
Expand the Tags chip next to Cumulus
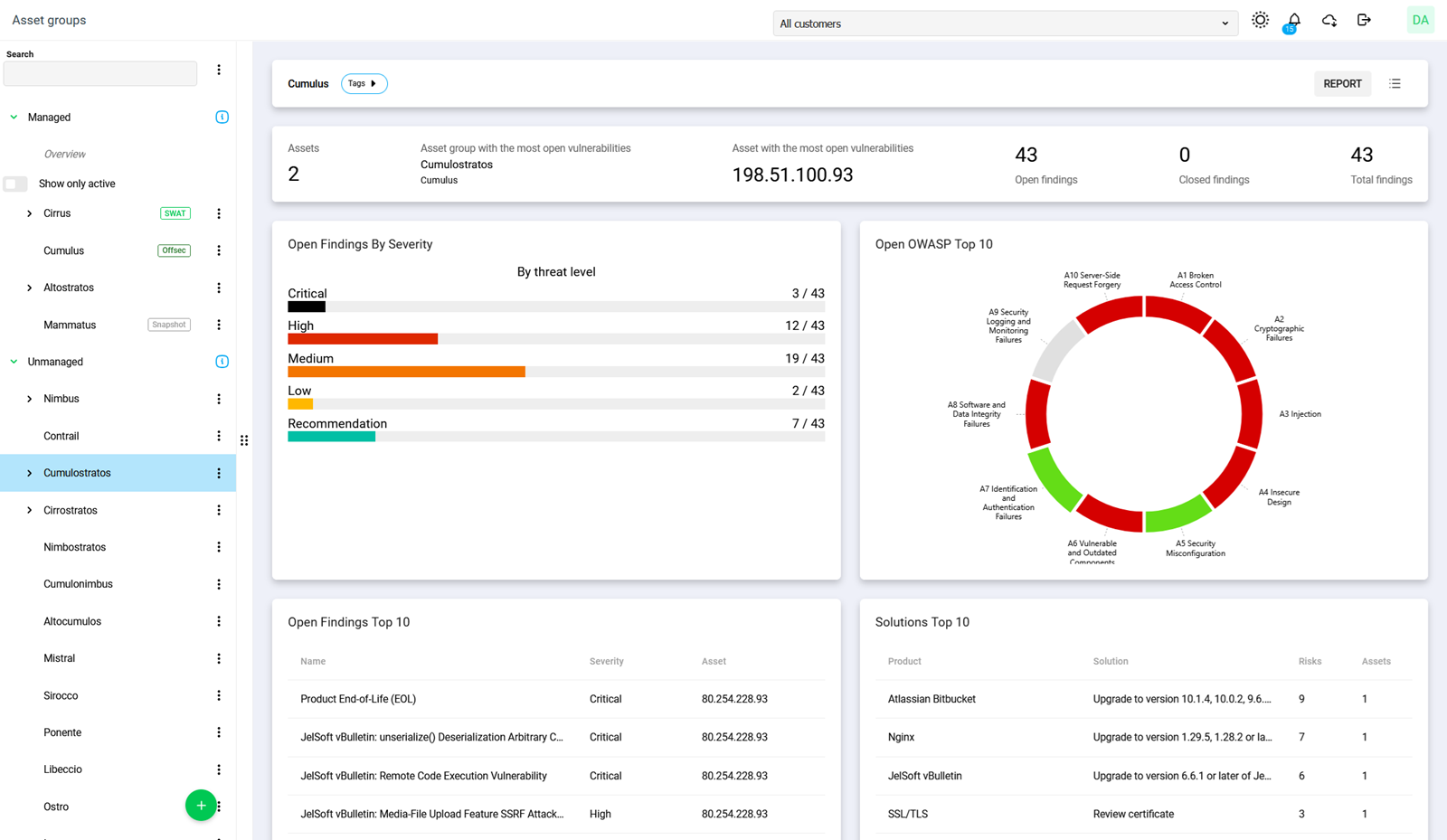tap(364, 83)
